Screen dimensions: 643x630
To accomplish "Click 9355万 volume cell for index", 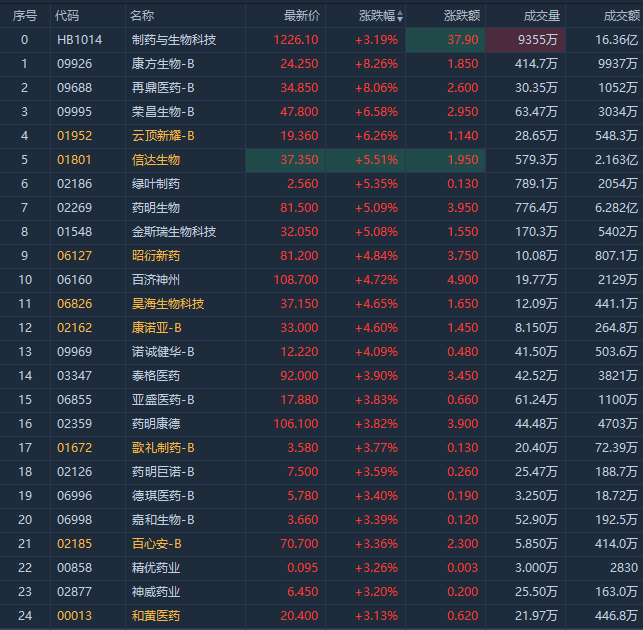I will tap(526, 40).
